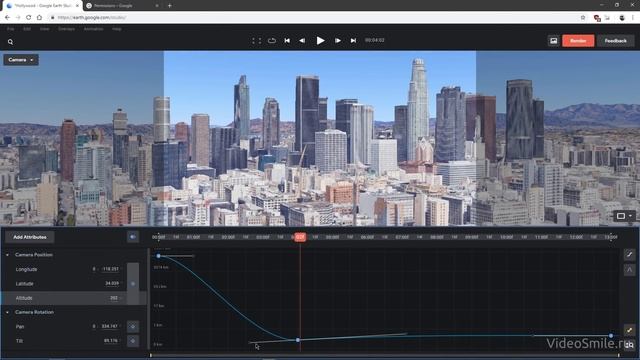Screen dimensions: 640x360
Task: Open the Chrome three-dot menu
Action: coord(633,18)
